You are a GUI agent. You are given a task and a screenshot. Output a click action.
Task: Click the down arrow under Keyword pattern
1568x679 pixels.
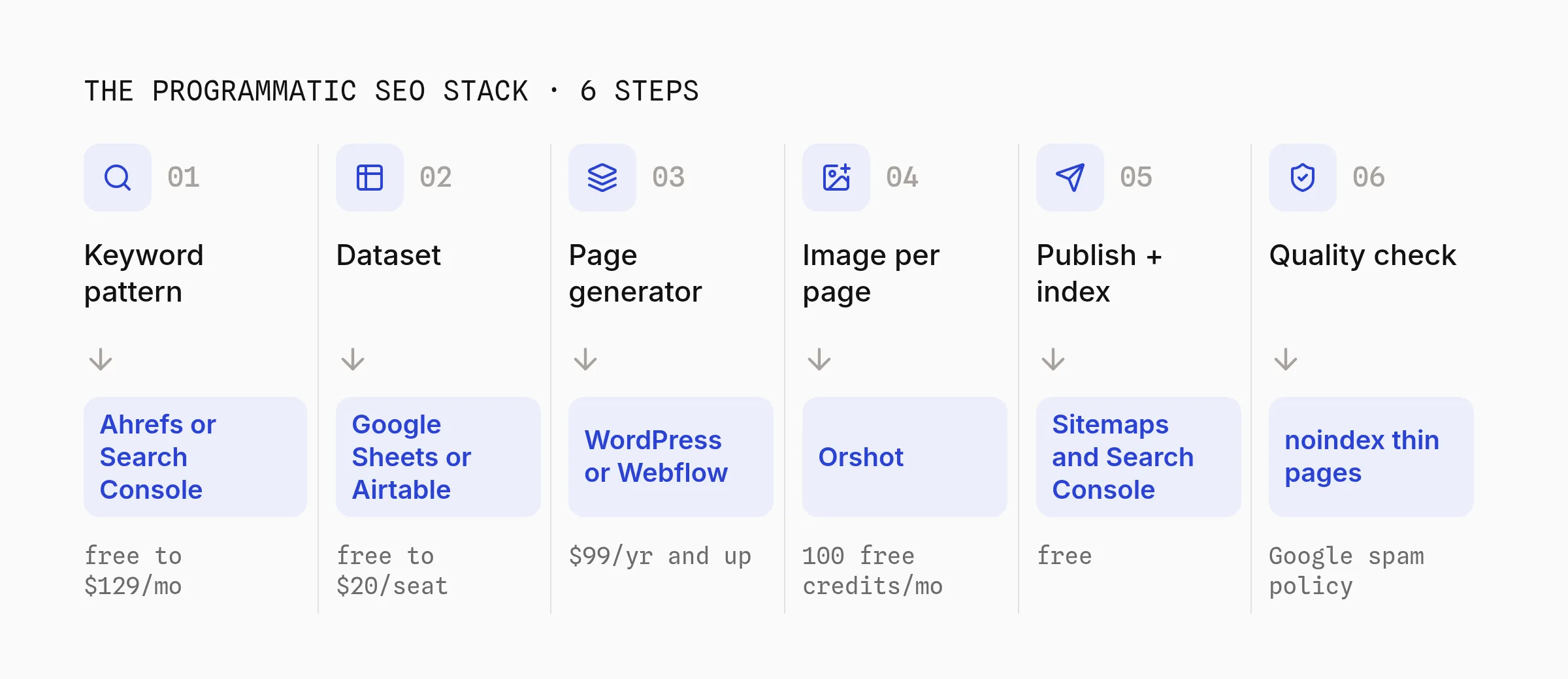[101, 359]
